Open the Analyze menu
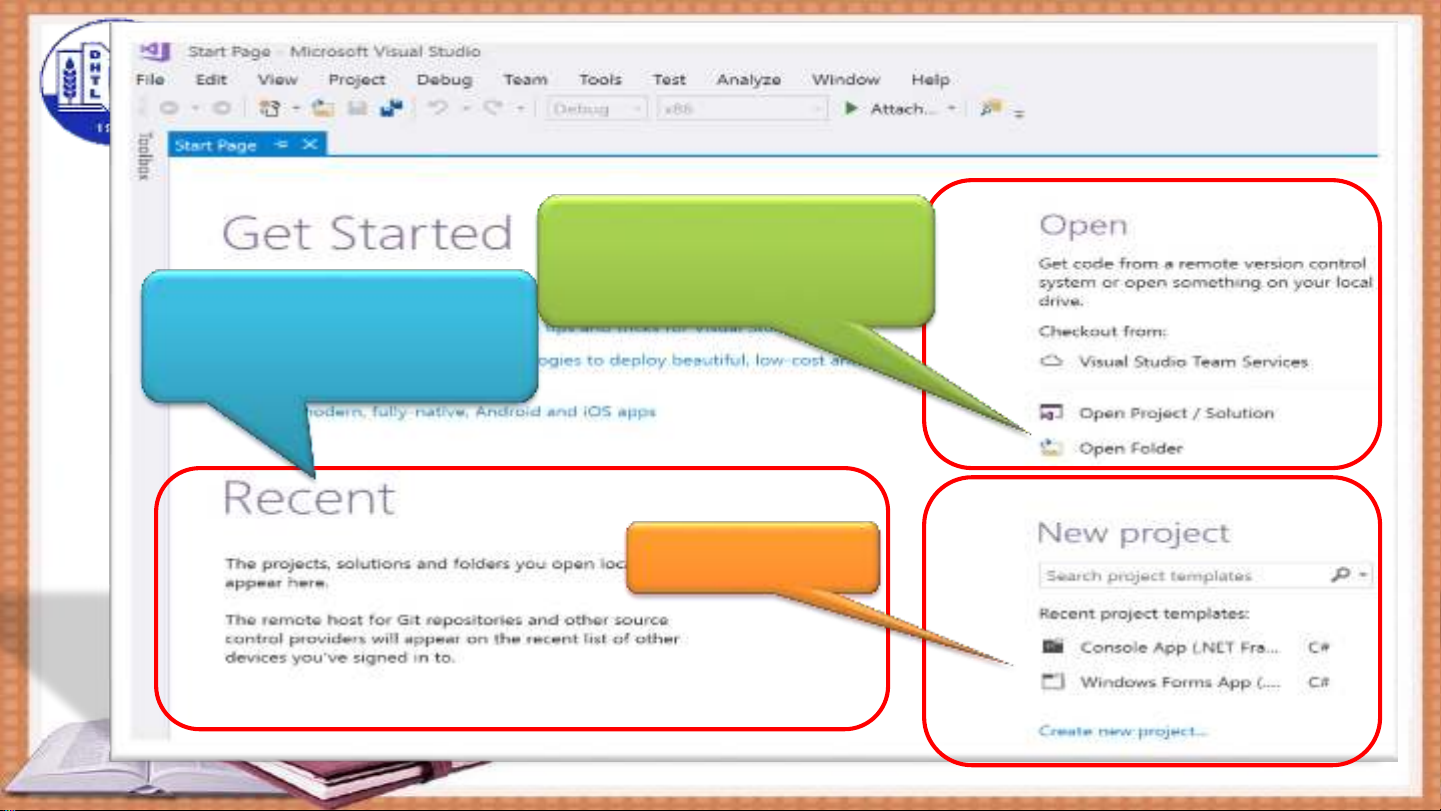 749,80
